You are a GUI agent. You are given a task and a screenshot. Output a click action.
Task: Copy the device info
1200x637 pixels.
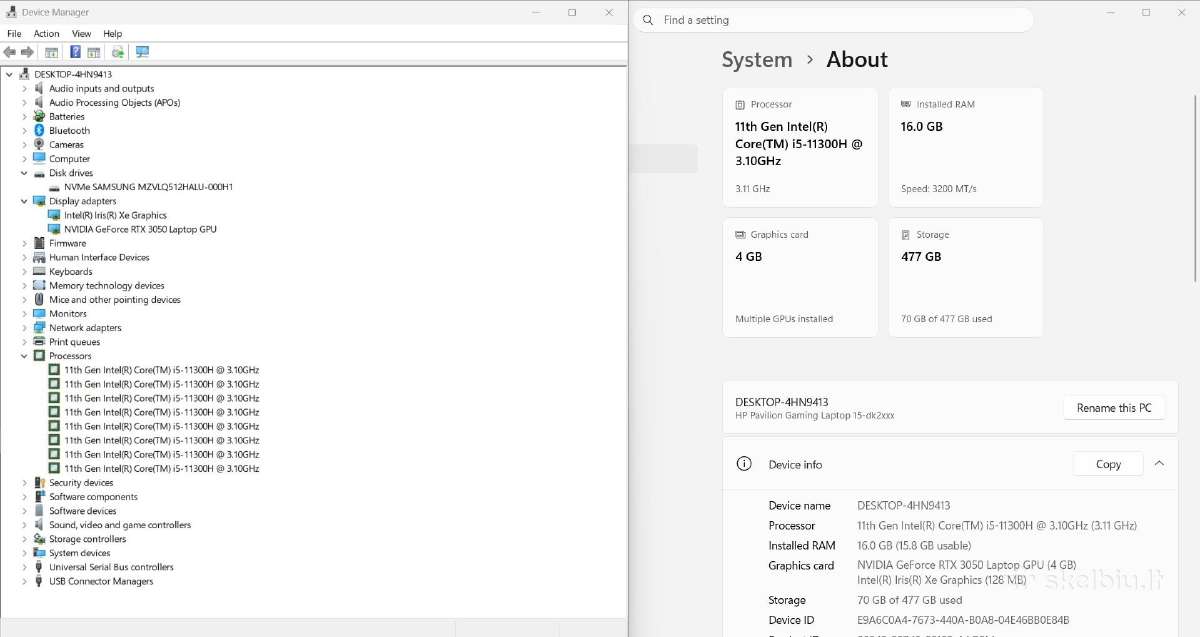click(1108, 464)
